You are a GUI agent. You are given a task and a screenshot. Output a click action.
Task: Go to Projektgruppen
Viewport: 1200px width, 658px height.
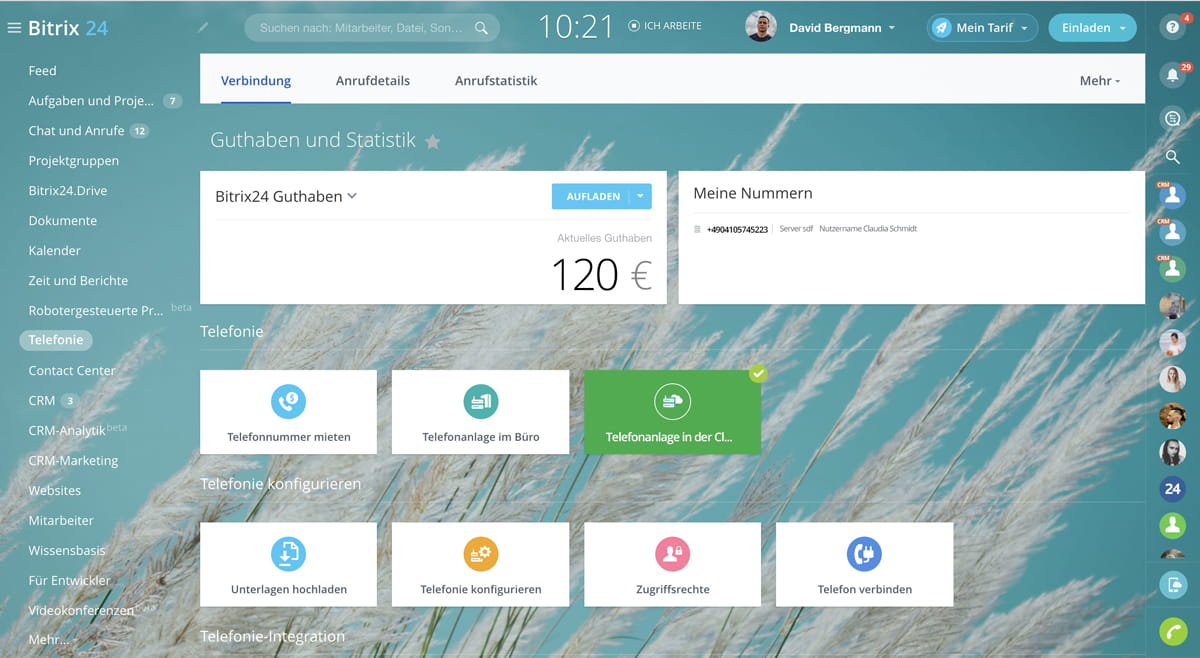pyautogui.click(x=74, y=161)
